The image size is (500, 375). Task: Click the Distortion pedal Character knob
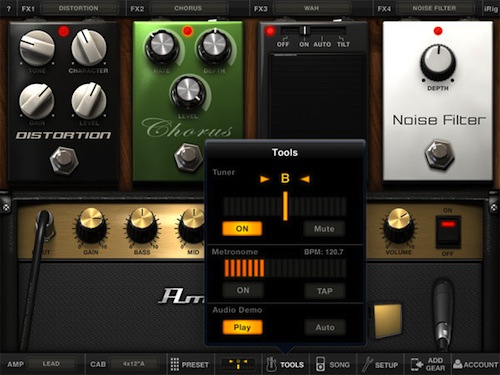[89, 47]
